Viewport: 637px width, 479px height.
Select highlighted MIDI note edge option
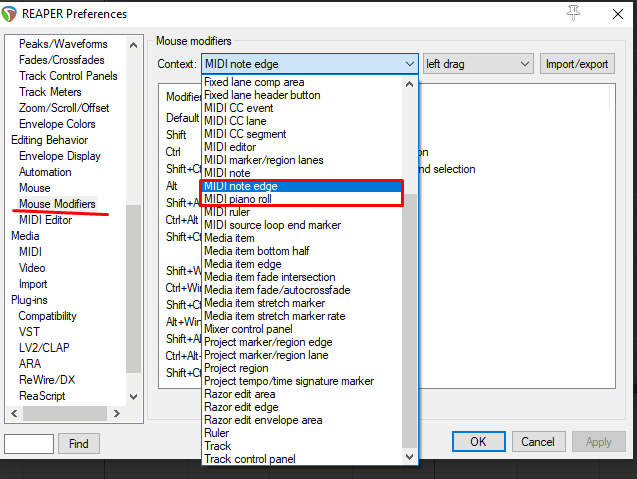(302, 186)
